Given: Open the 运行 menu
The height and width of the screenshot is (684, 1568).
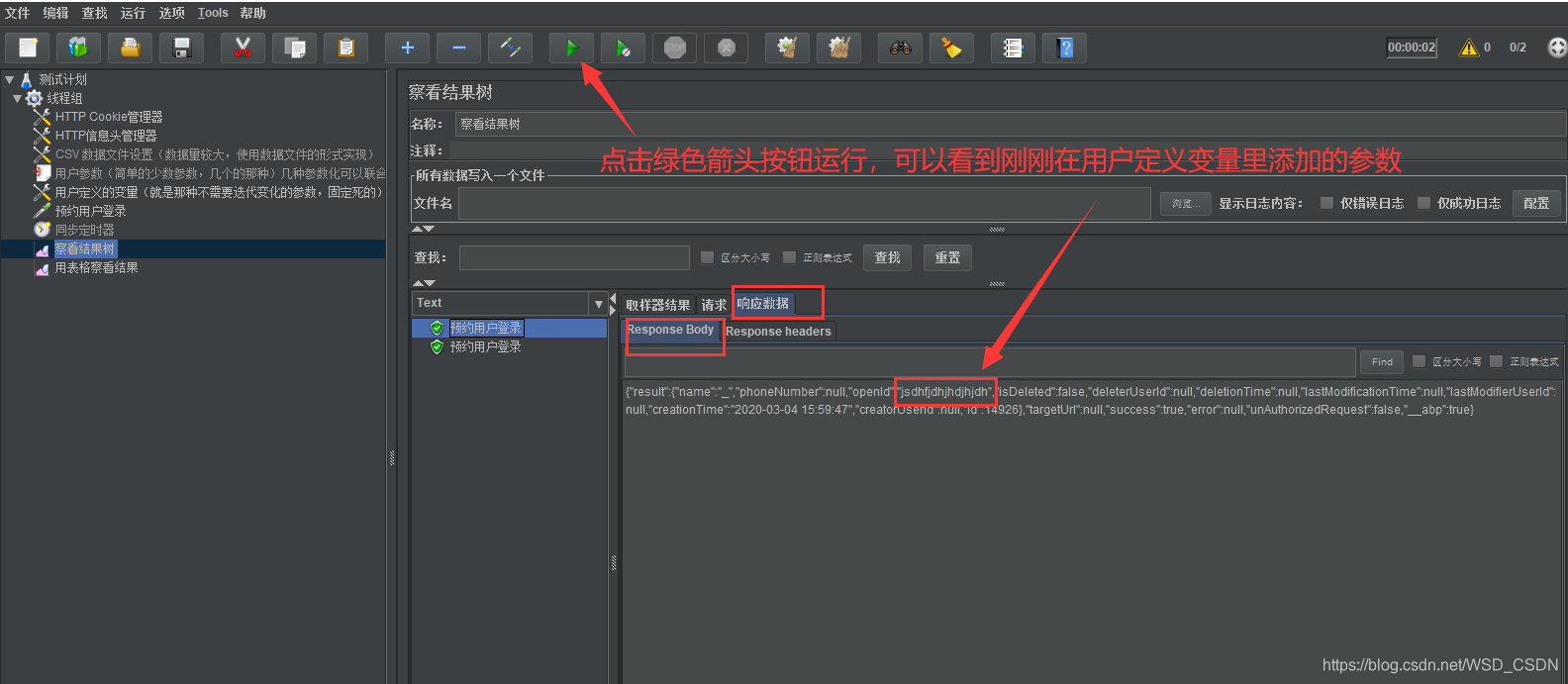Looking at the screenshot, I should pyautogui.click(x=133, y=13).
